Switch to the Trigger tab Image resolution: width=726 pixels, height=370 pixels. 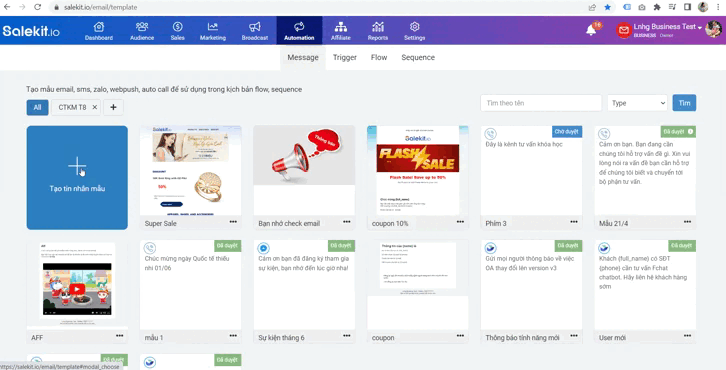(x=344, y=57)
